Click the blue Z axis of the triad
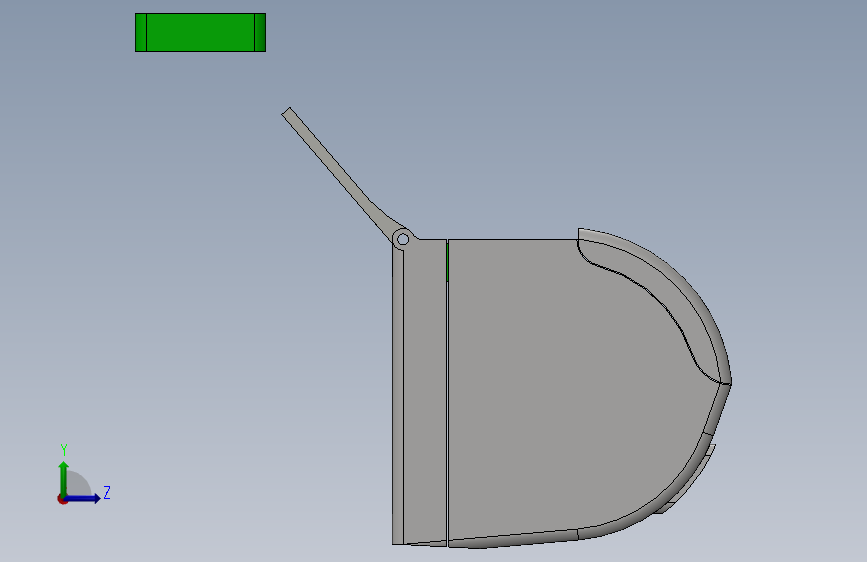Screen dimensions: 867x562 (83, 498)
